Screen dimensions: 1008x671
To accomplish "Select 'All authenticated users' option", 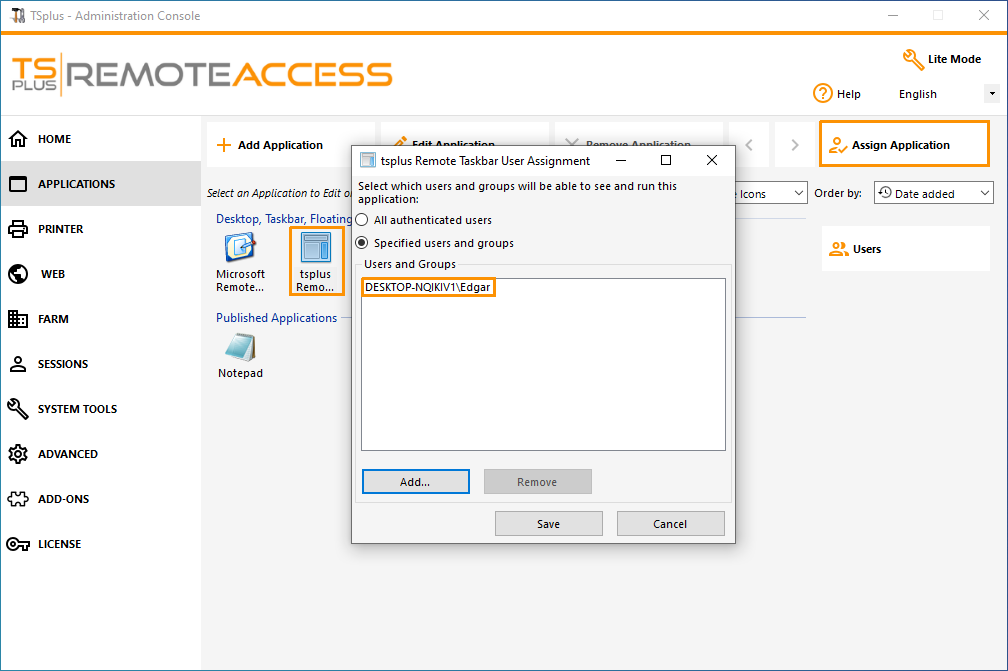I will coord(361,219).
